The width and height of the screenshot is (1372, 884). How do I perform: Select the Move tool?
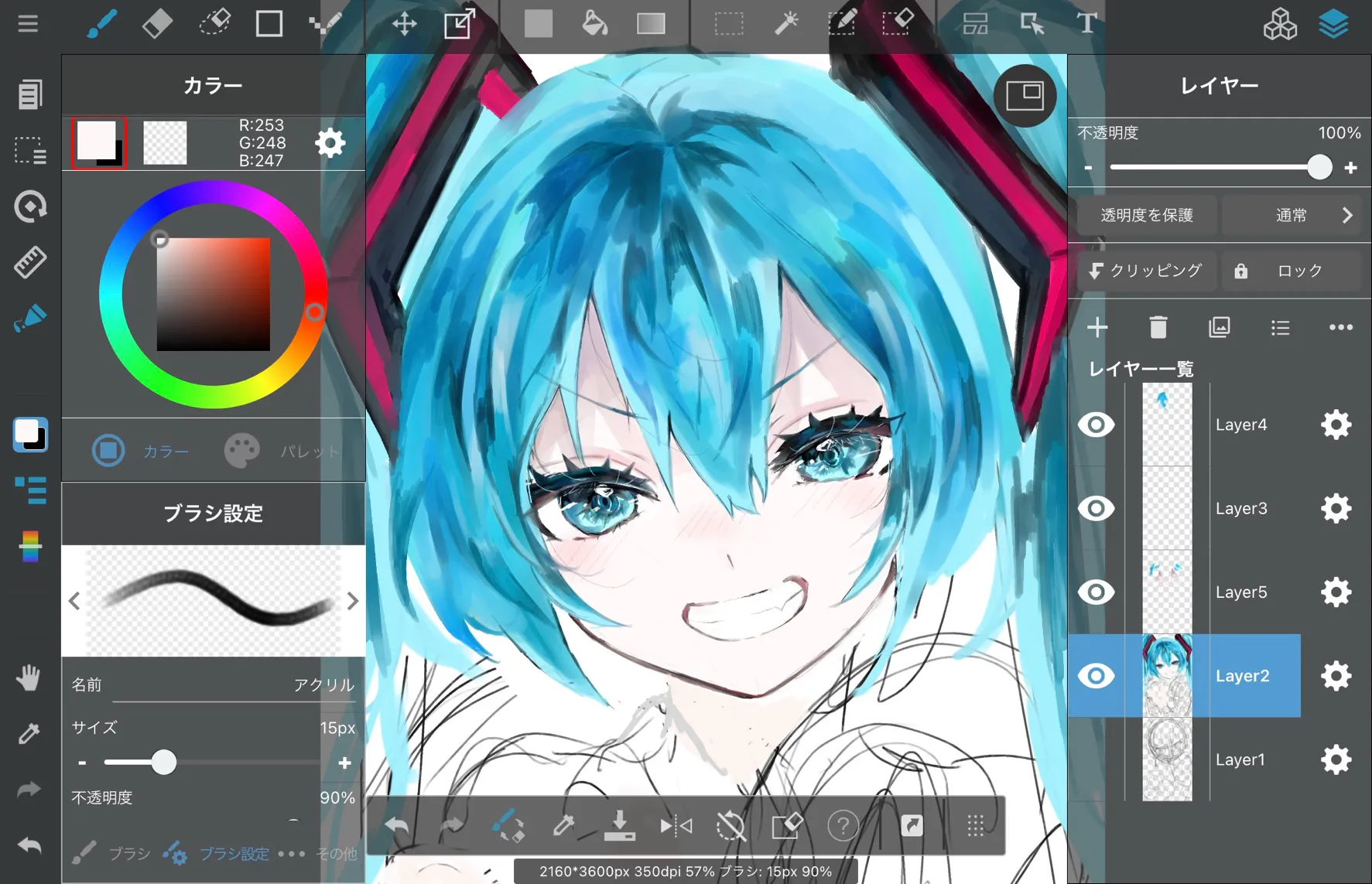(x=404, y=24)
